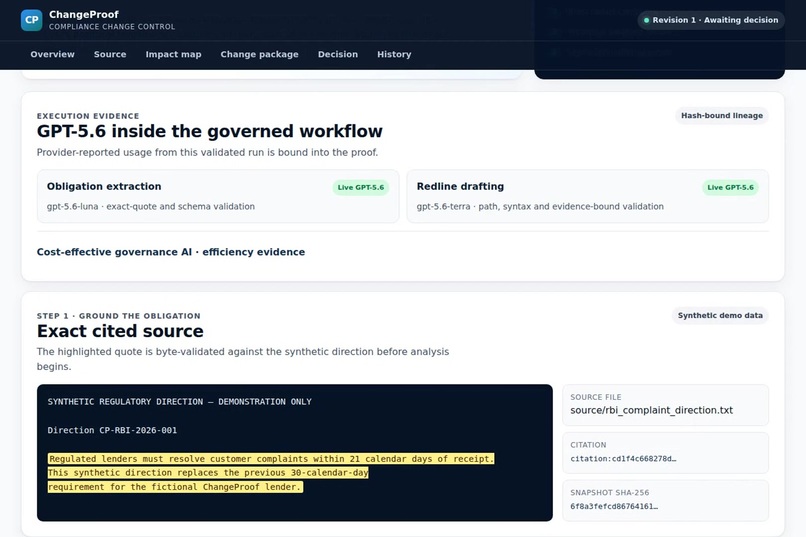Click the source/rbi_complaint_direction.txt file name
Screen dimensions: 806x537
[x=651, y=411]
